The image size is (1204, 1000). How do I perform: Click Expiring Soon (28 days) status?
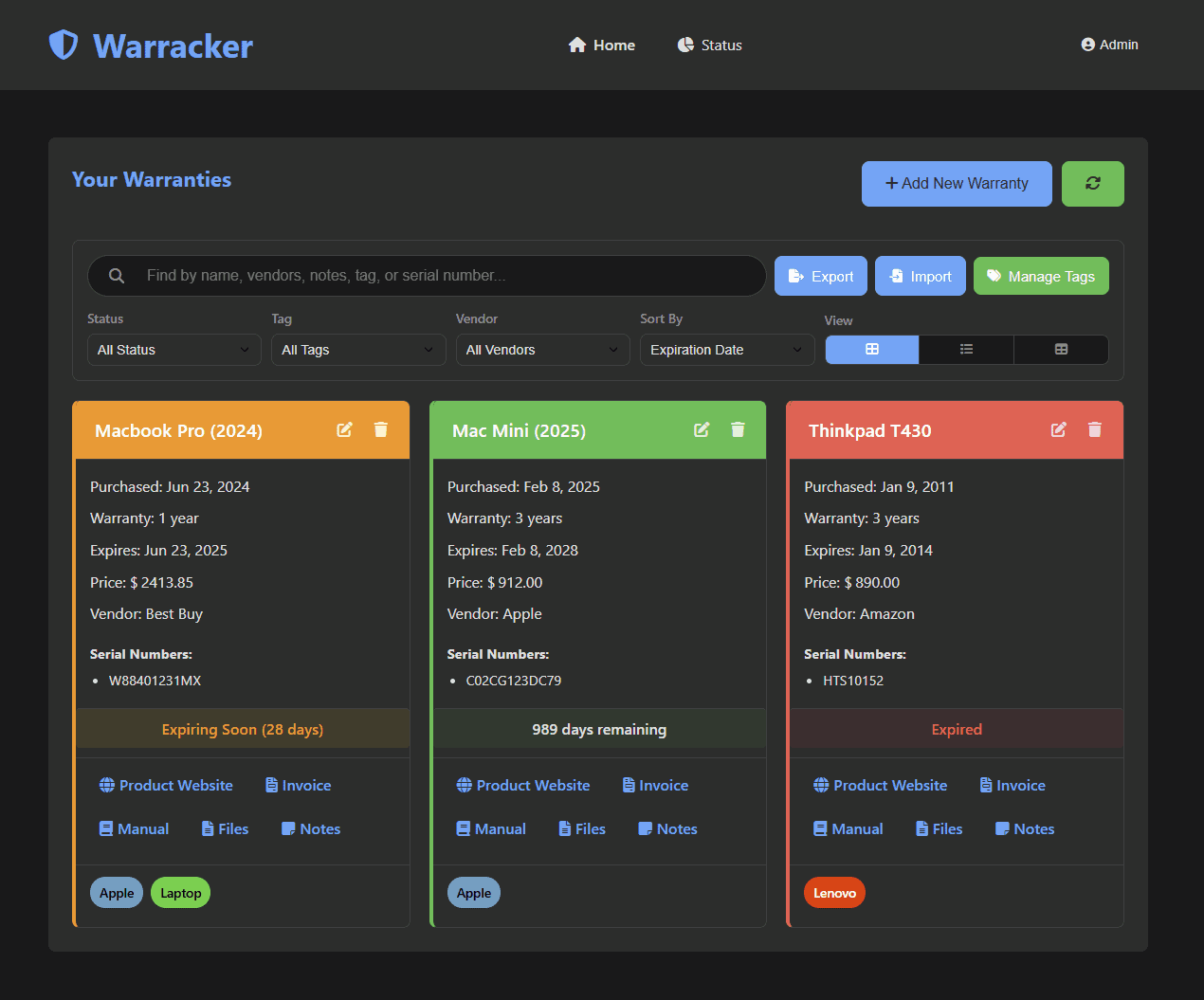click(x=243, y=729)
